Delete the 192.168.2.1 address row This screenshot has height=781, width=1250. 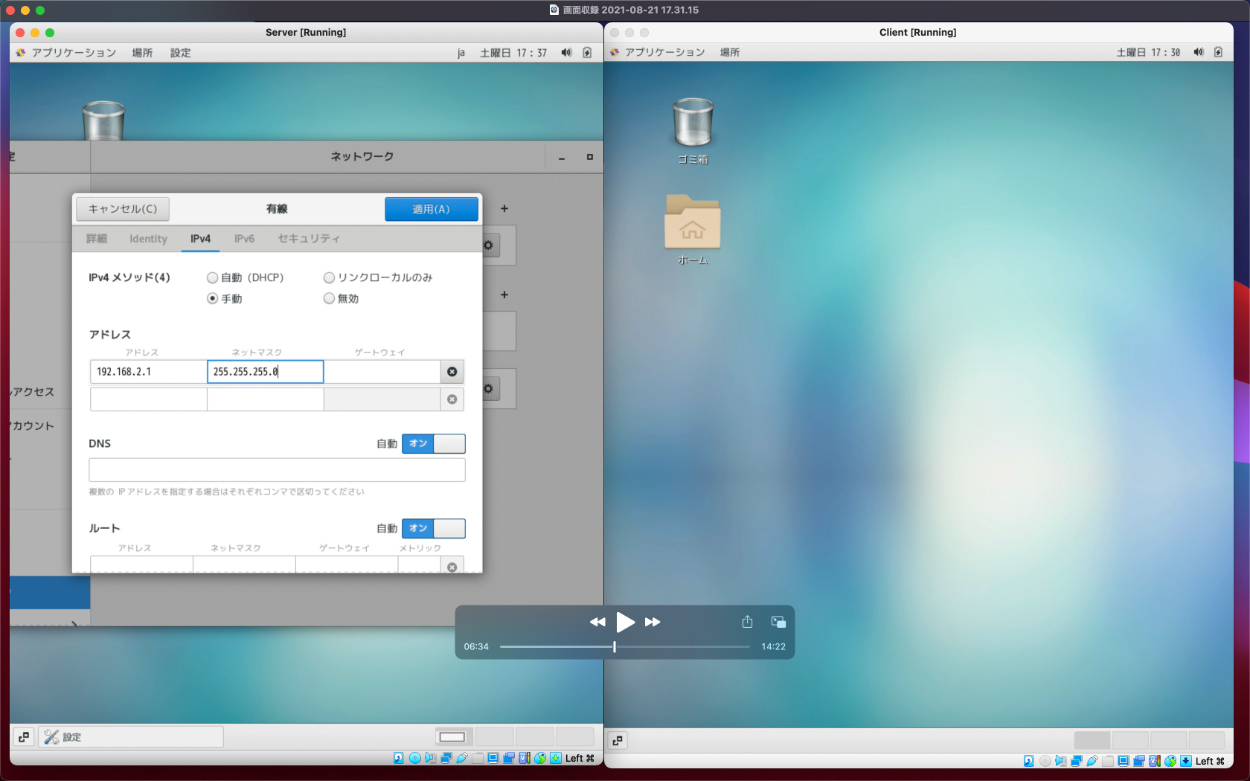pos(452,372)
